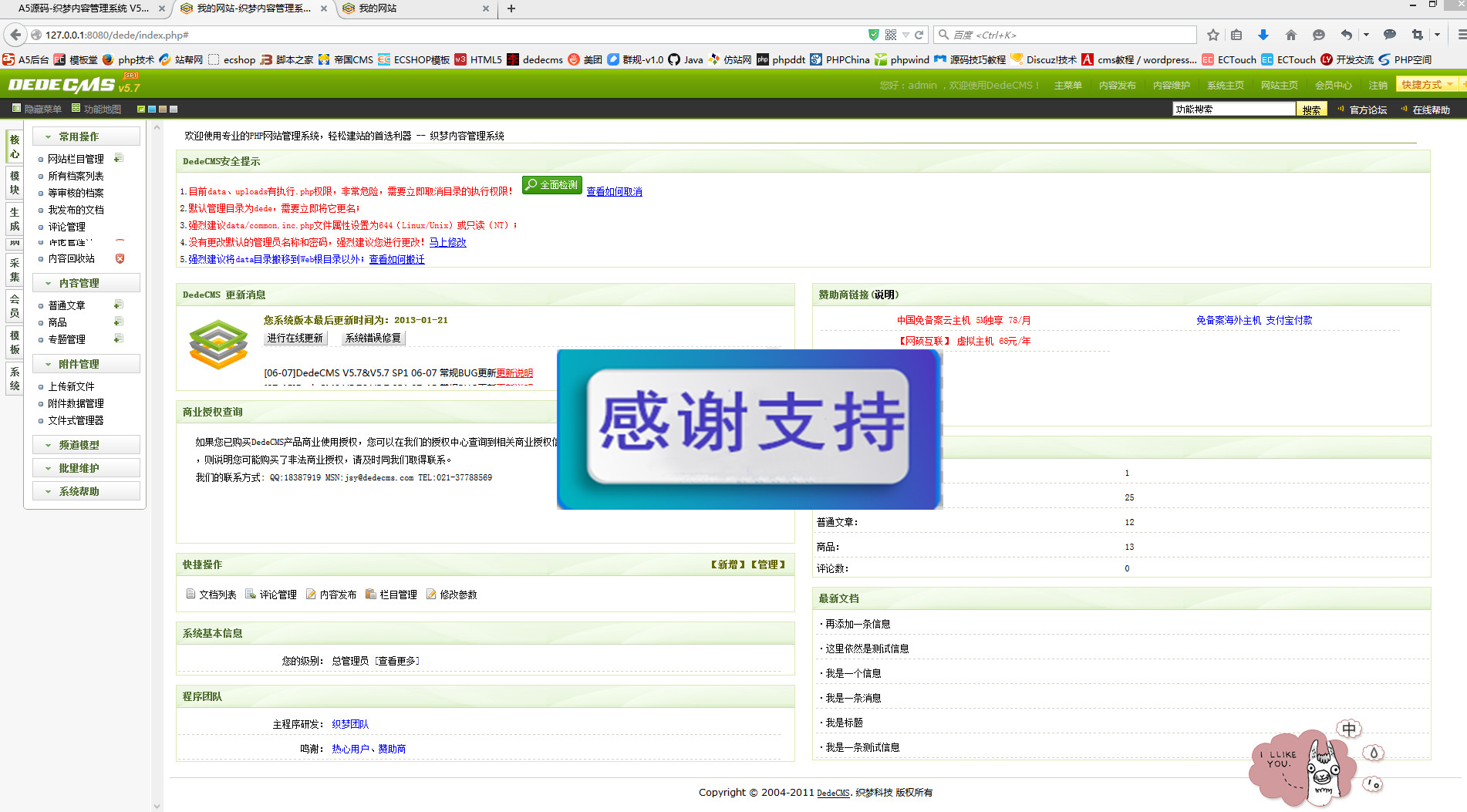Click the add icon next to 专题管理
Screen dimensions: 1467x812
tap(119, 339)
